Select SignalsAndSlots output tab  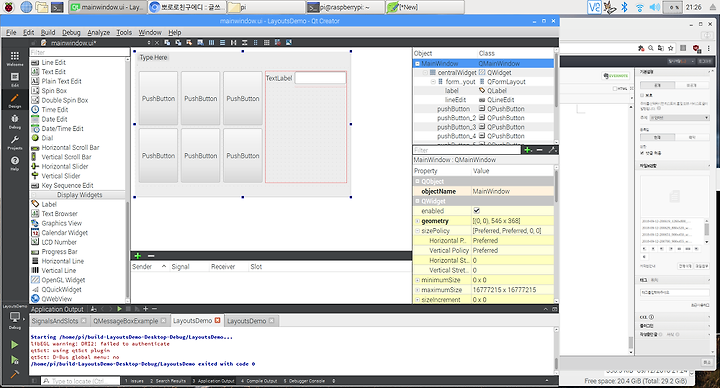59,321
